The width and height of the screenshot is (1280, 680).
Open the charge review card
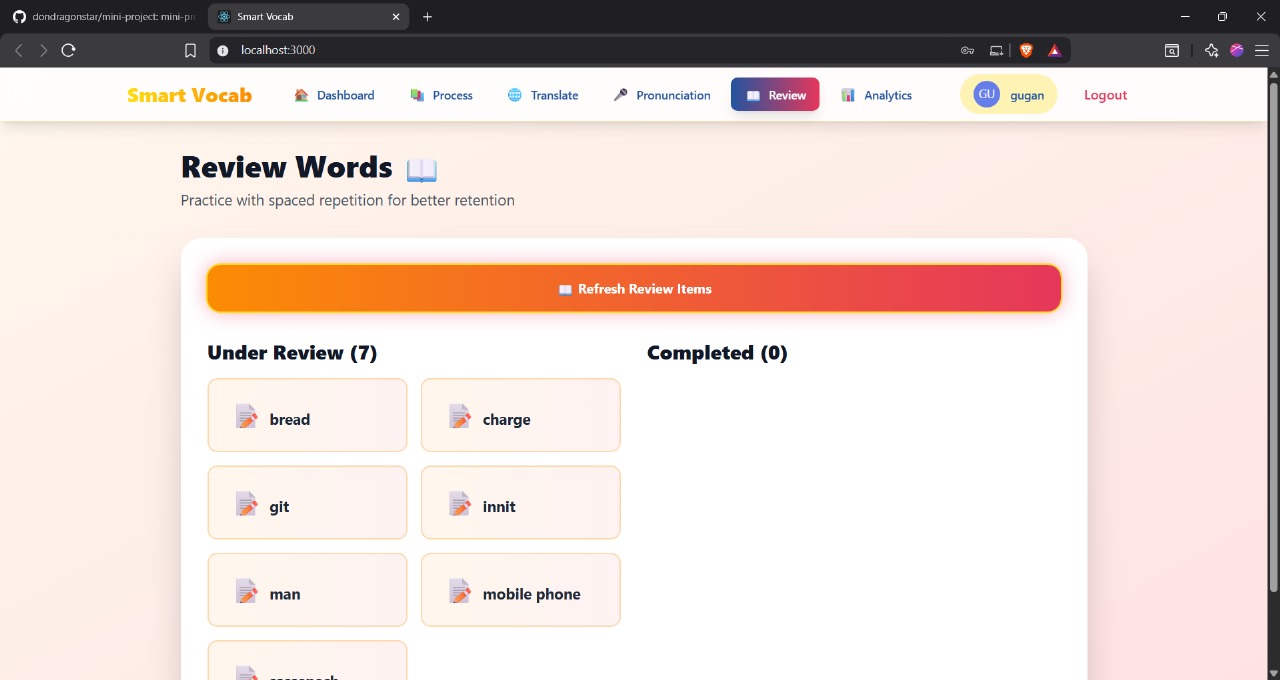[x=520, y=415]
